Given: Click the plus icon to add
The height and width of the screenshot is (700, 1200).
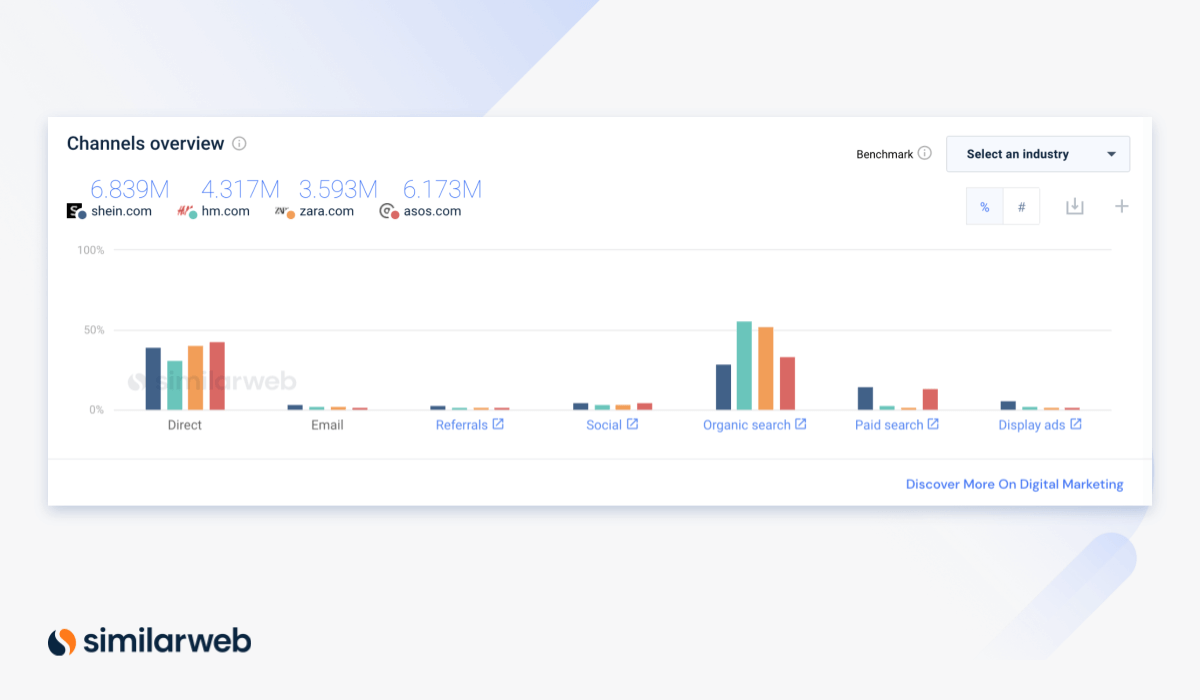Looking at the screenshot, I should (1121, 206).
